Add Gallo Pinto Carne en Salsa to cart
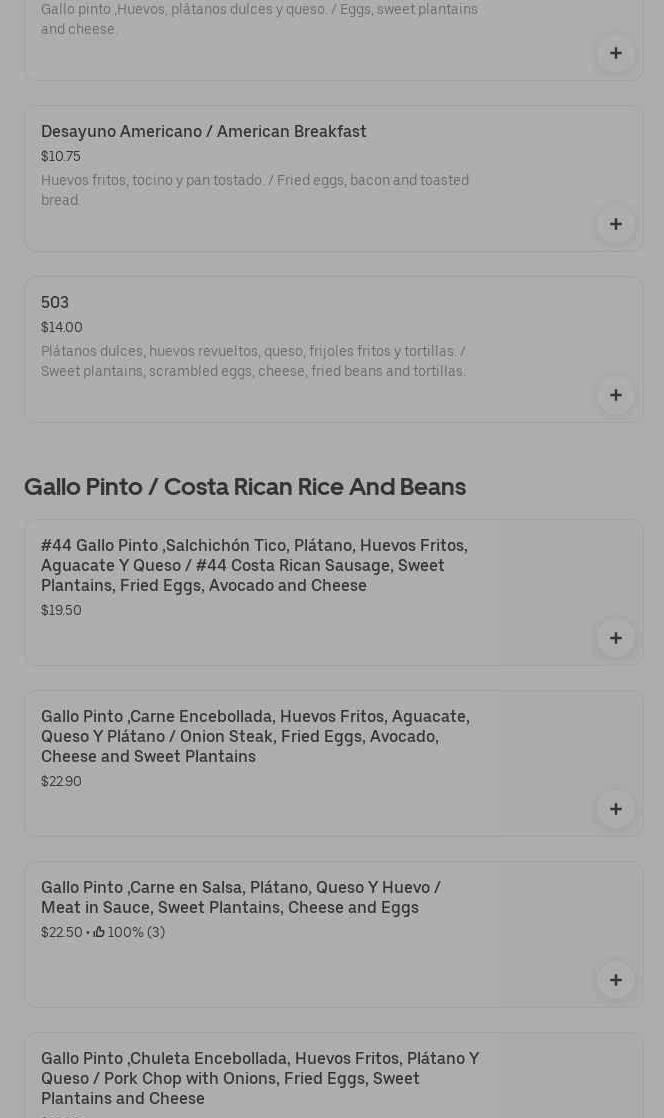The height and width of the screenshot is (1118, 664). tap(615, 981)
